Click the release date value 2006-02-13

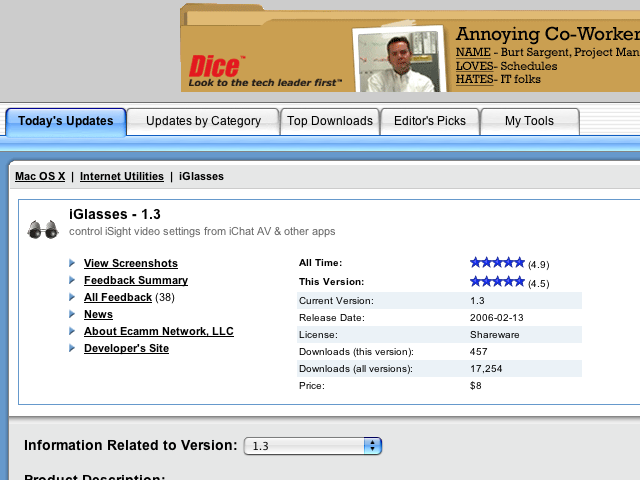pos(496,318)
